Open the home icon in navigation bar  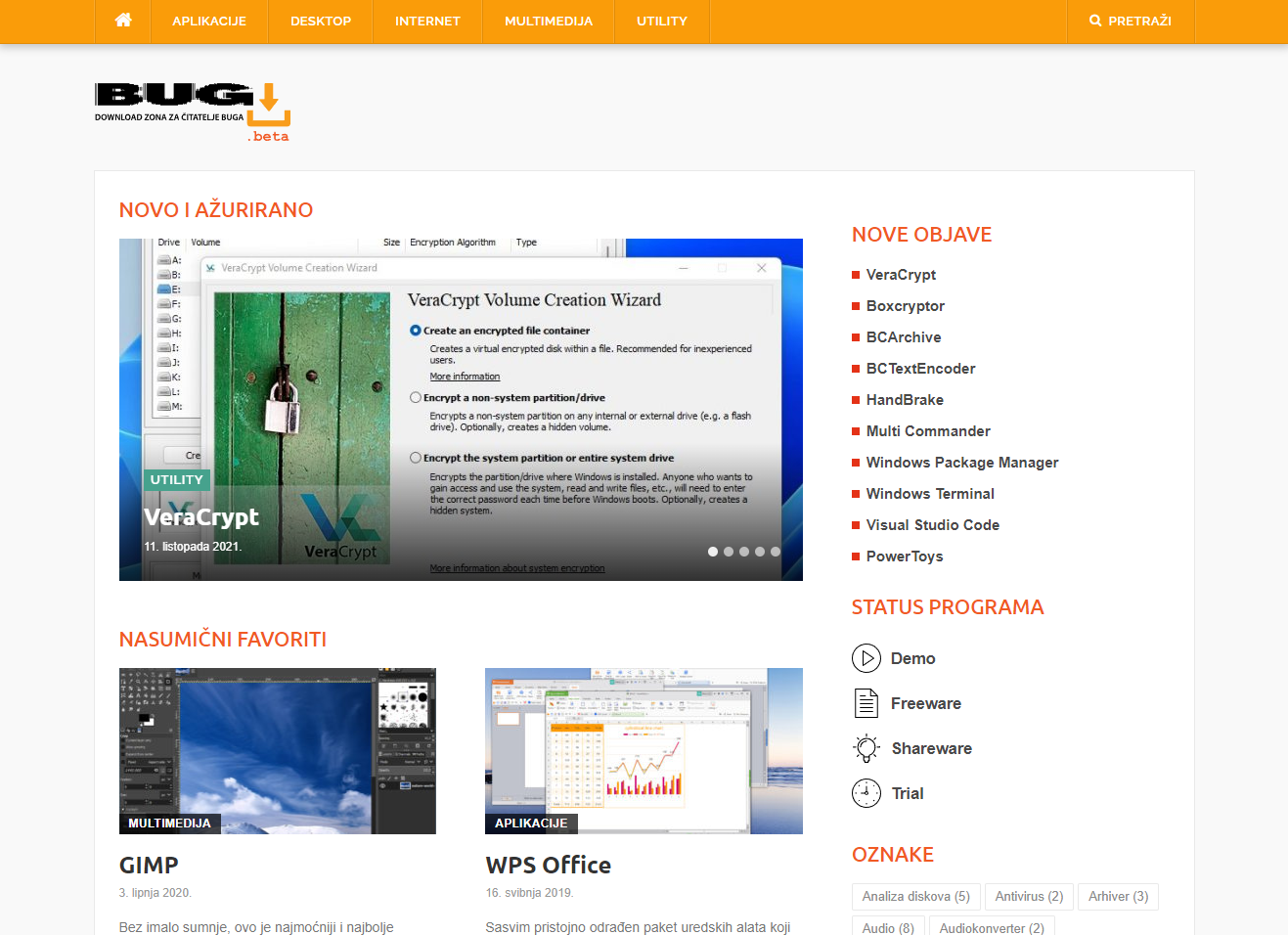coord(123,21)
